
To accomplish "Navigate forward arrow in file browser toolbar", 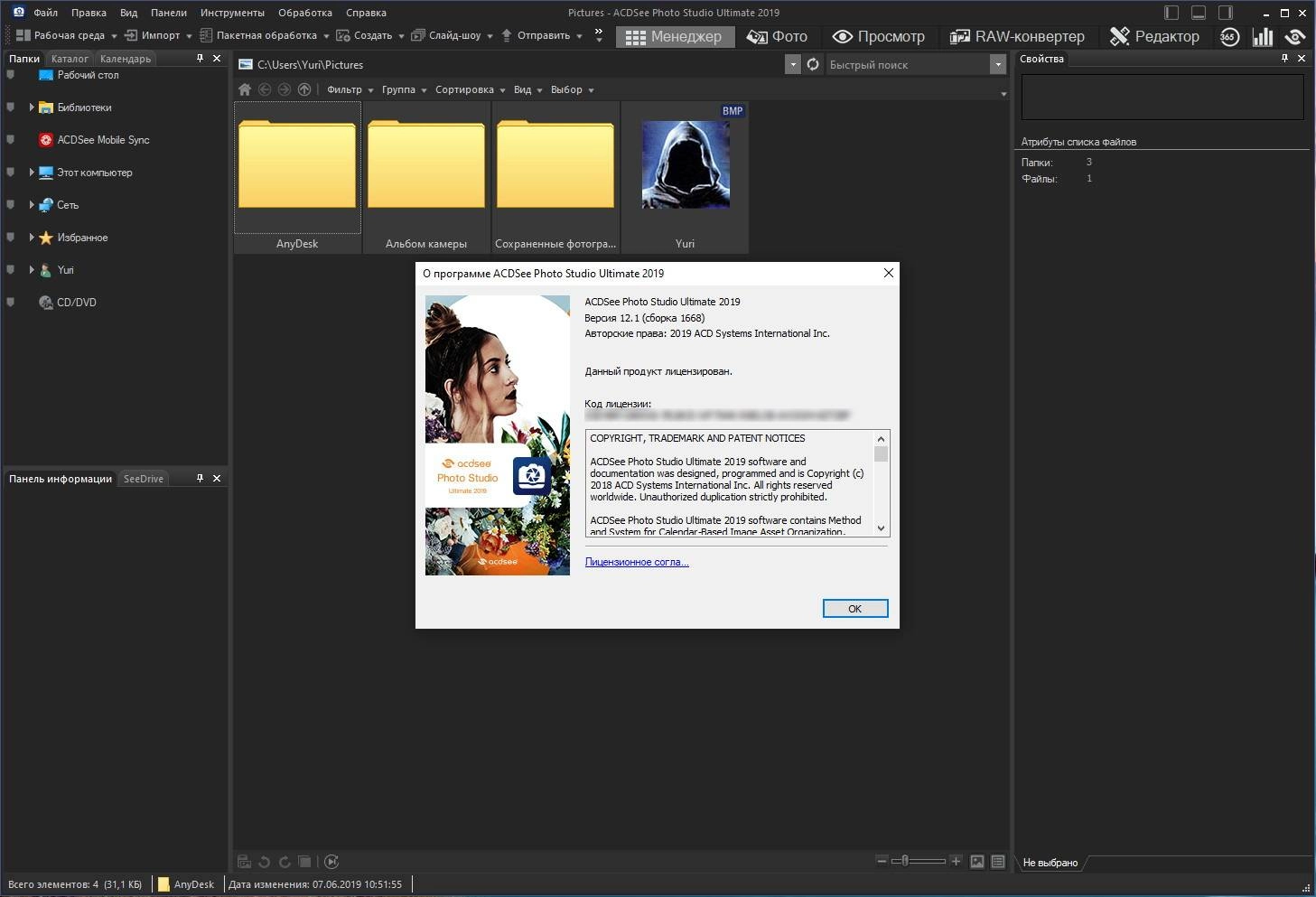I will [x=285, y=89].
